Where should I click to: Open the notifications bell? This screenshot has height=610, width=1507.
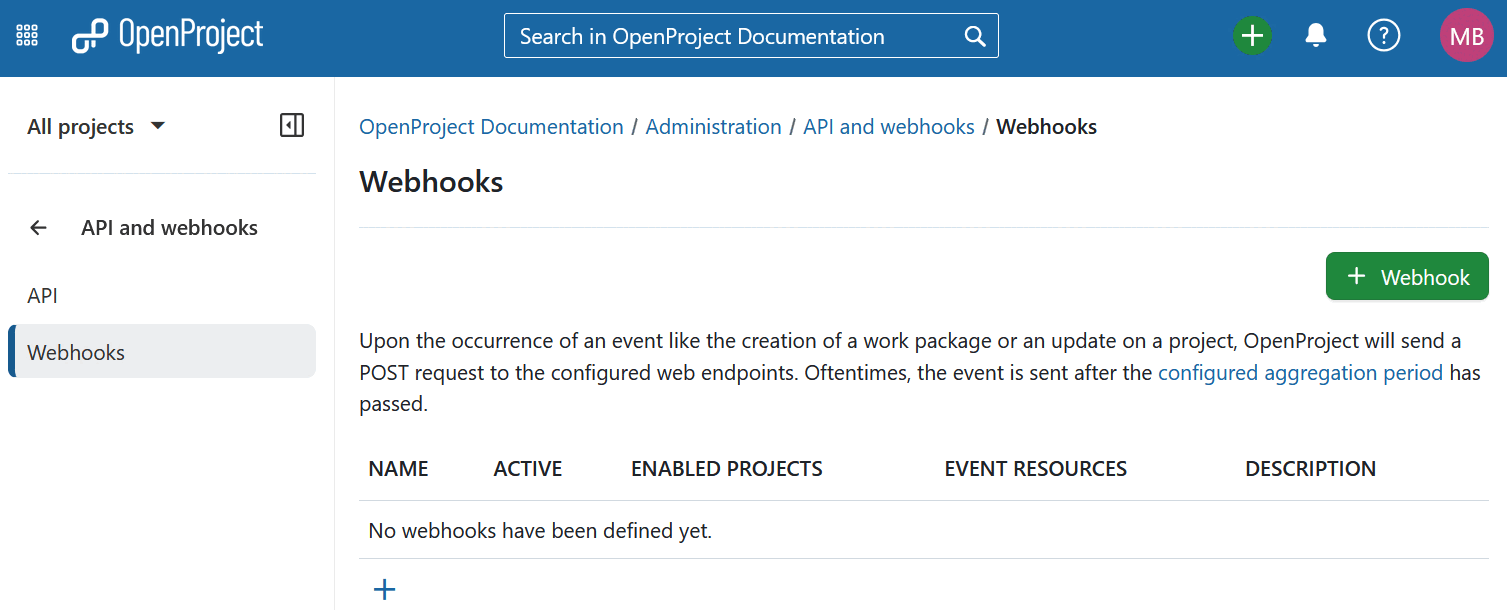tap(1315, 35)
